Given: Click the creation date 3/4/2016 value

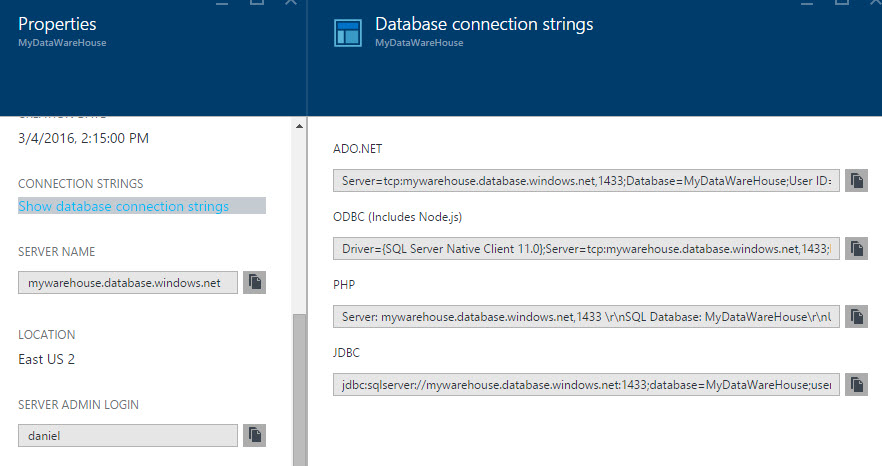Looking at the screenshot, I should click(x=83, y=138).
